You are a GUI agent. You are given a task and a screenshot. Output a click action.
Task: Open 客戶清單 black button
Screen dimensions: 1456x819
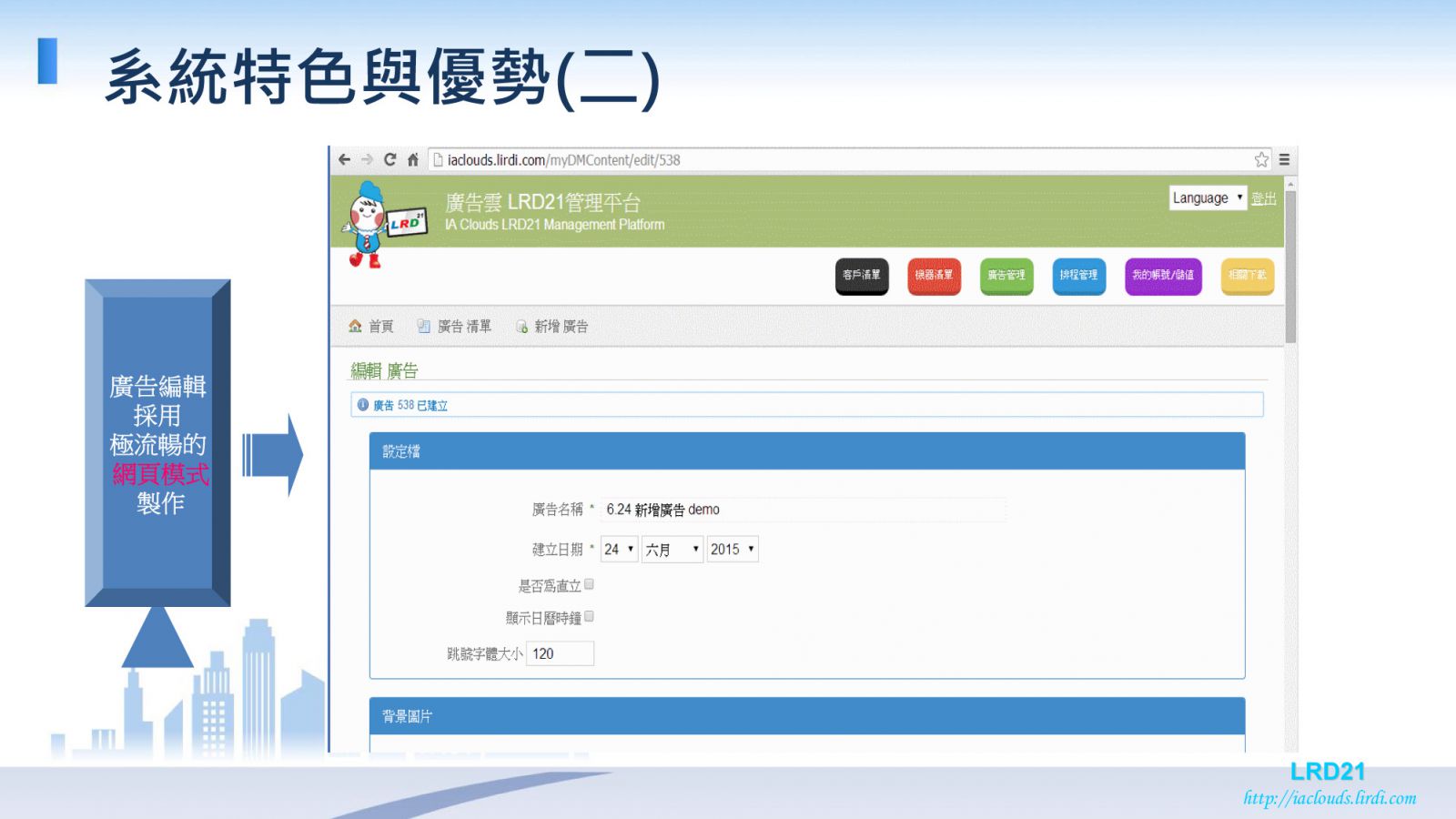[861, 276]
